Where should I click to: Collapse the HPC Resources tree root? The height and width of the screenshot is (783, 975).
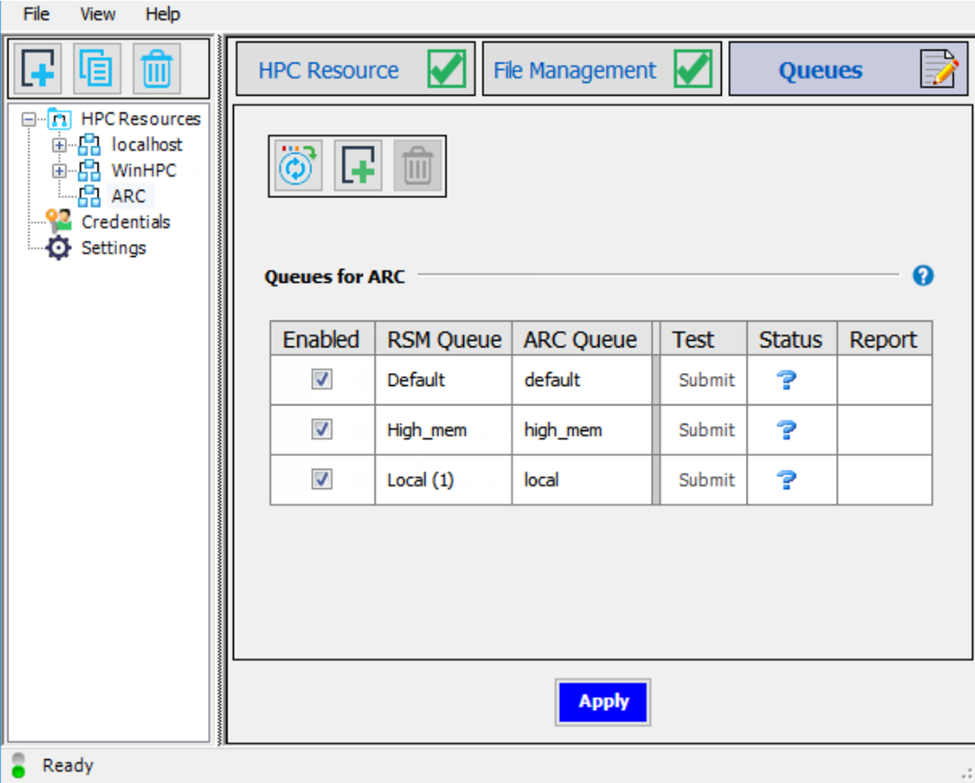(28, 118)
